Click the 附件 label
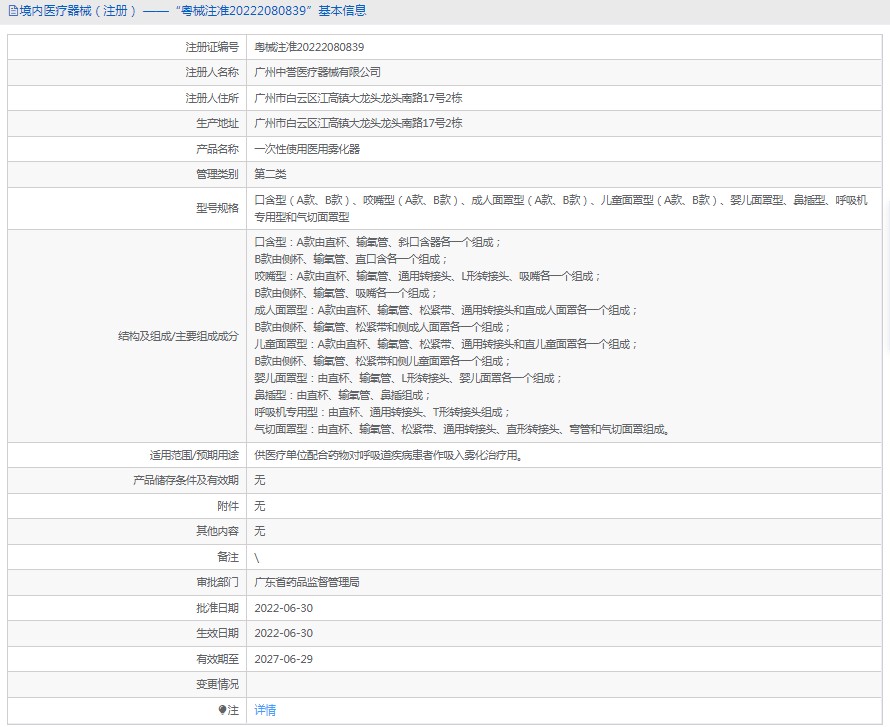Screen dimensions: 890x727 [228, 506]
